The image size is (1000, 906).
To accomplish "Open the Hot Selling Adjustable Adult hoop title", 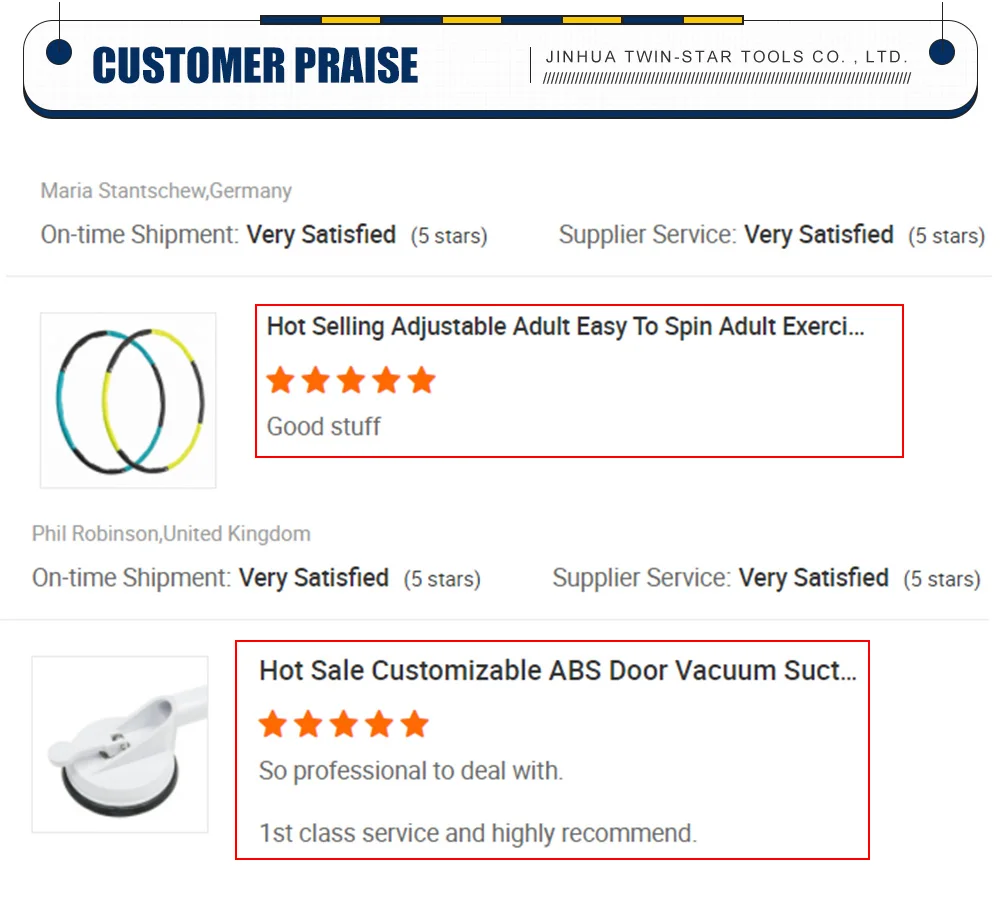I will [x=565, y=327].
